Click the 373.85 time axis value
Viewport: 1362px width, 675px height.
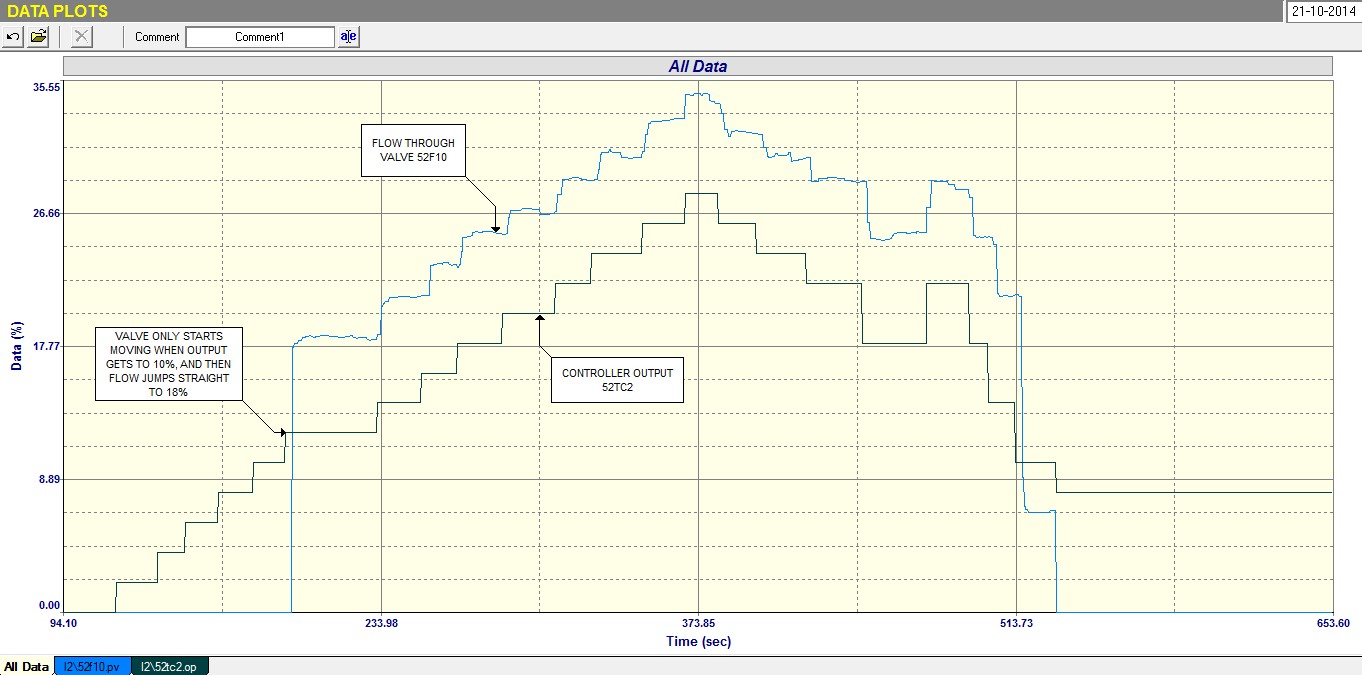(698, 623)
